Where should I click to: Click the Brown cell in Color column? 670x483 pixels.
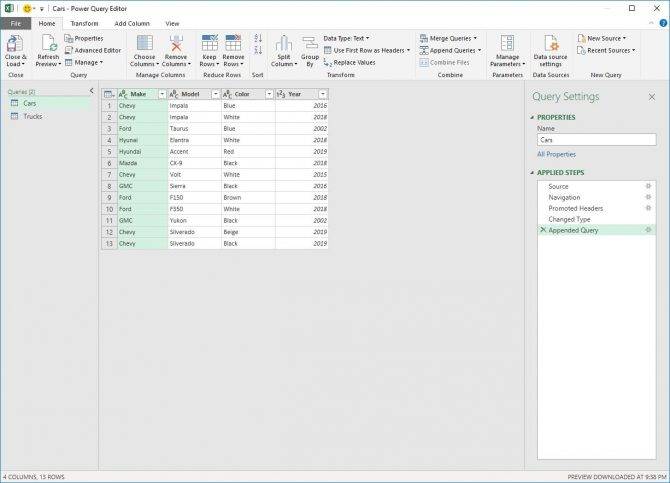coord(248,197)
